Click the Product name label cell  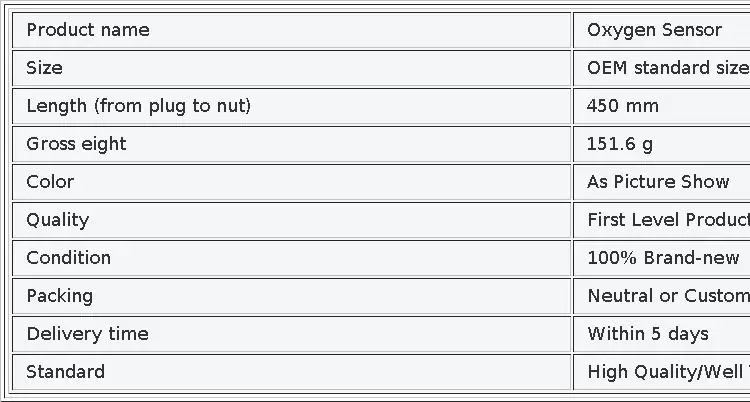tap(292, 30)
